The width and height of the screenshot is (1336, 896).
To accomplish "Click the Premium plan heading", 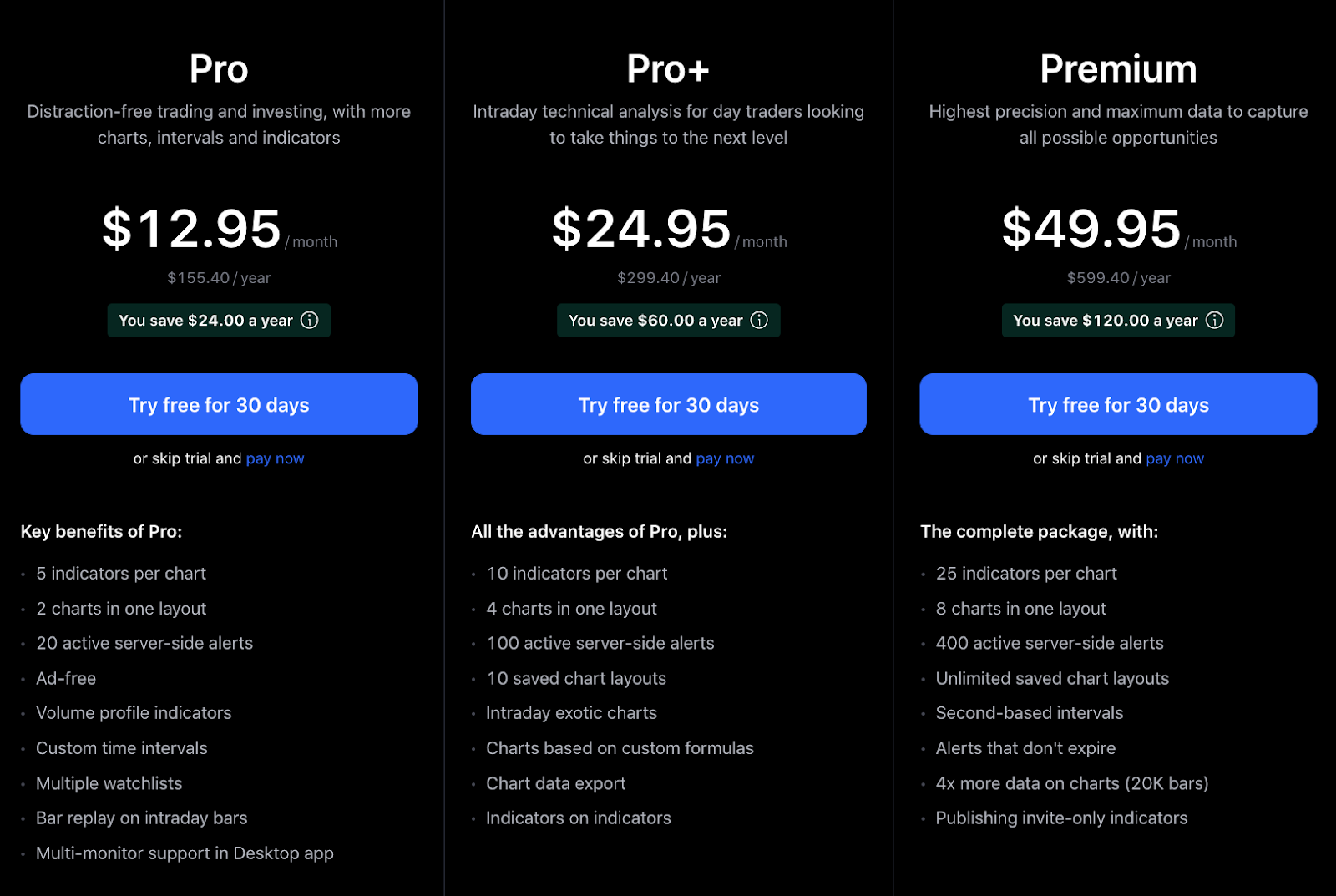I will [1118, 68].
